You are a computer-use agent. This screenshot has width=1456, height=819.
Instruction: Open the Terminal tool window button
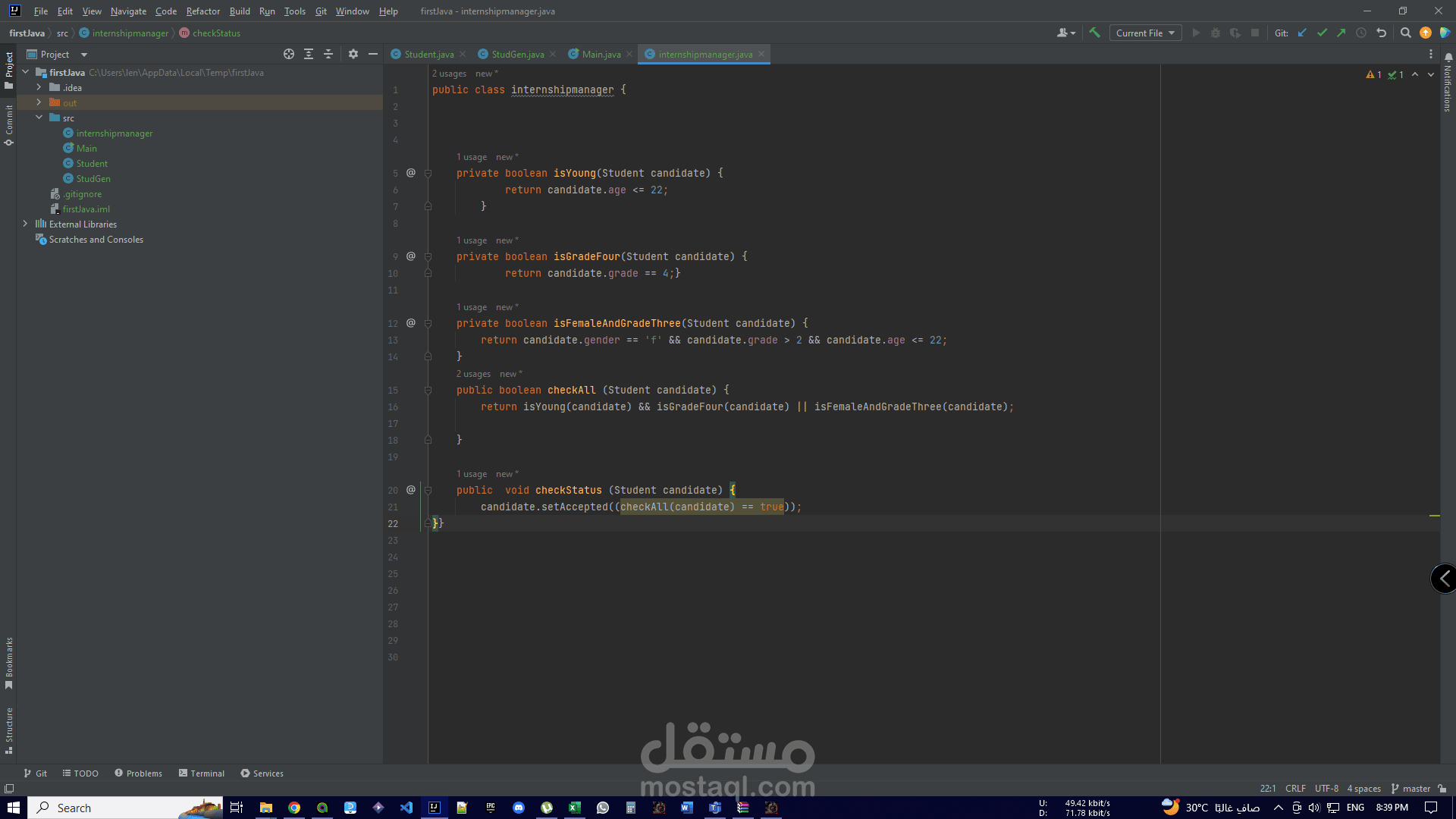coord(202,773)
